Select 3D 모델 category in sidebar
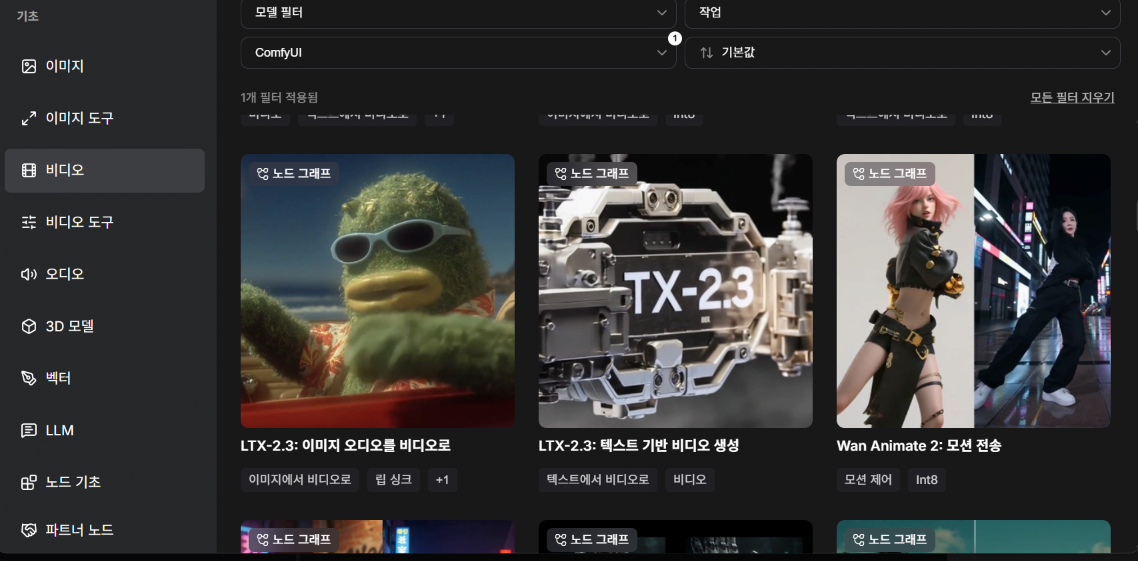Image resolution: width=1138 pixels, height=561 pixels. tap(105, 327)
